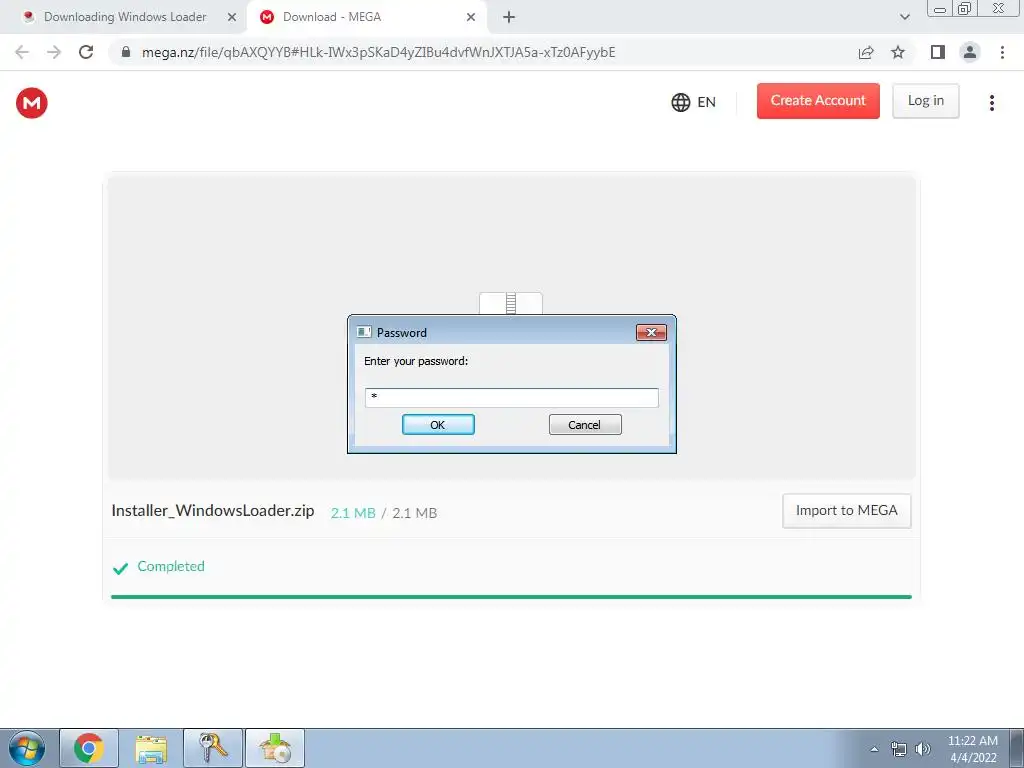This screenshot has height=768, width=1024.
Task: Click Import to MEGA button
Action: pyautogui.click(x=846, y=511)
